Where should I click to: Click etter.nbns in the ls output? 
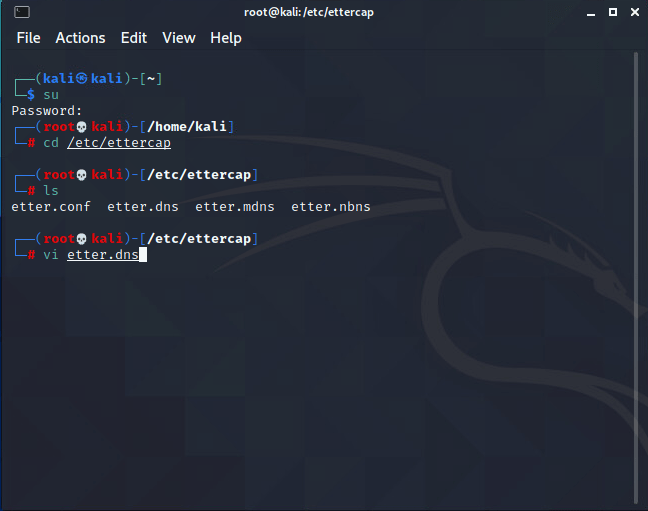coord(331,207)
